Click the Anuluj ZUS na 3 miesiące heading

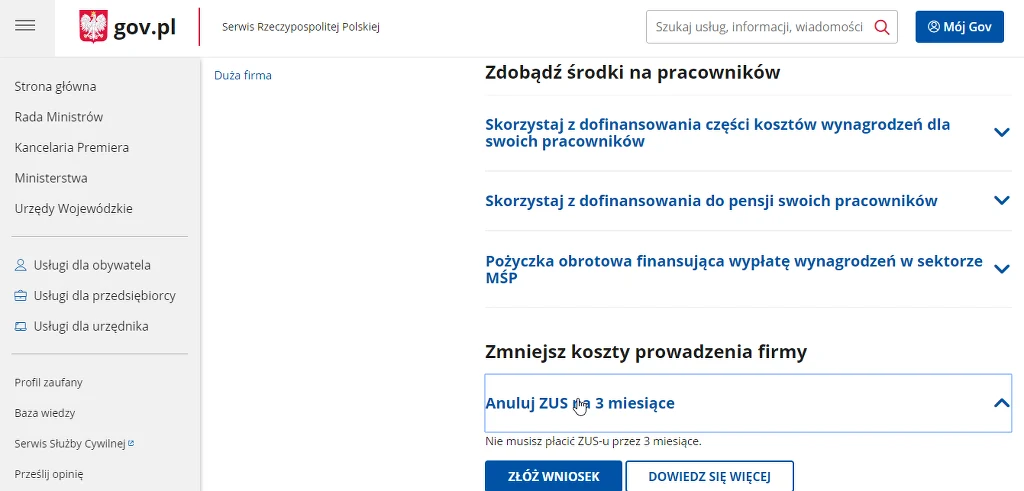pyautogui.click(x=580, y=403)
